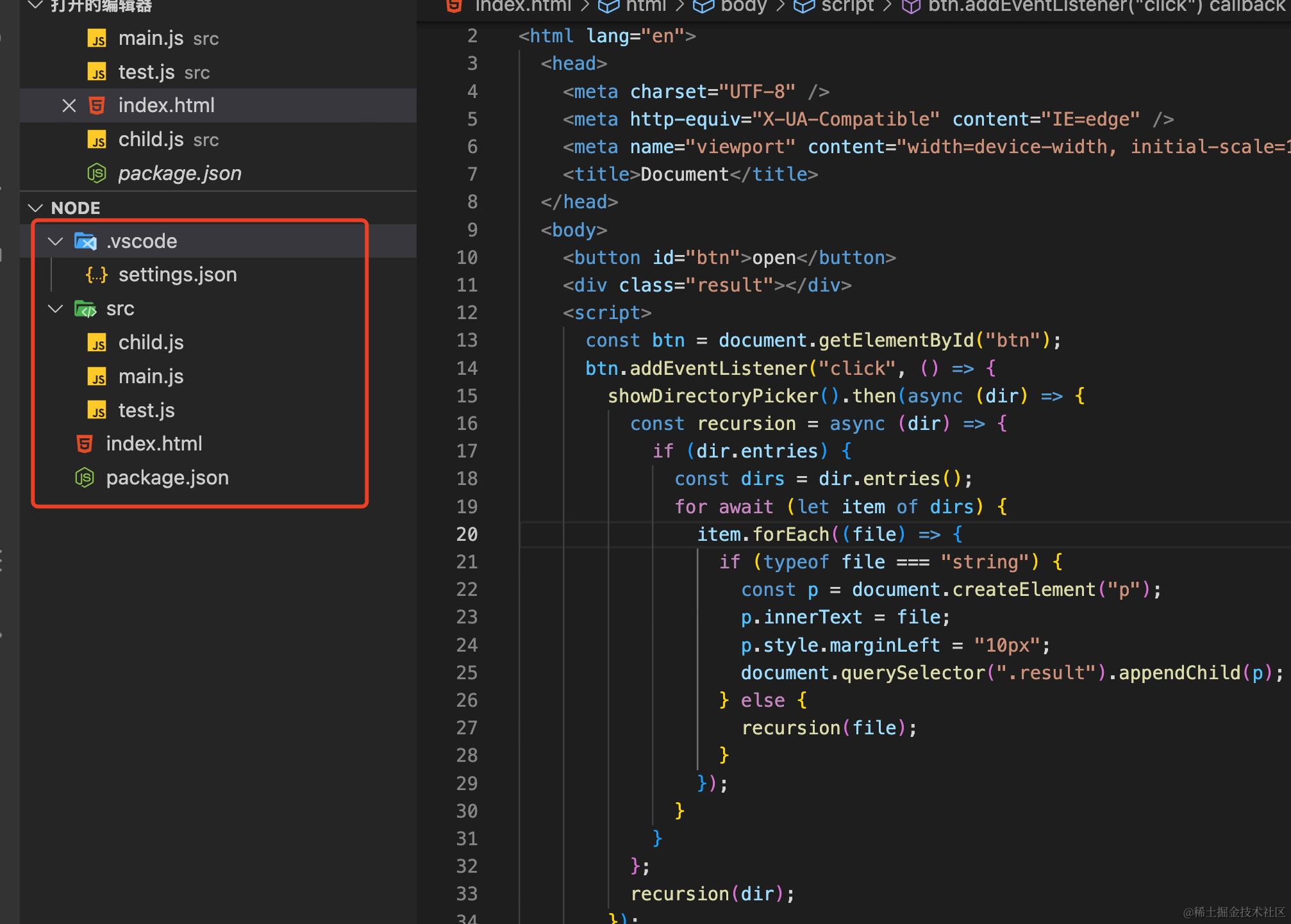The height and width of the screenshot is (924, 1291).
Task: Click line number 13 in the gutter
Action: pyautogui.click(x=467, y=340)
